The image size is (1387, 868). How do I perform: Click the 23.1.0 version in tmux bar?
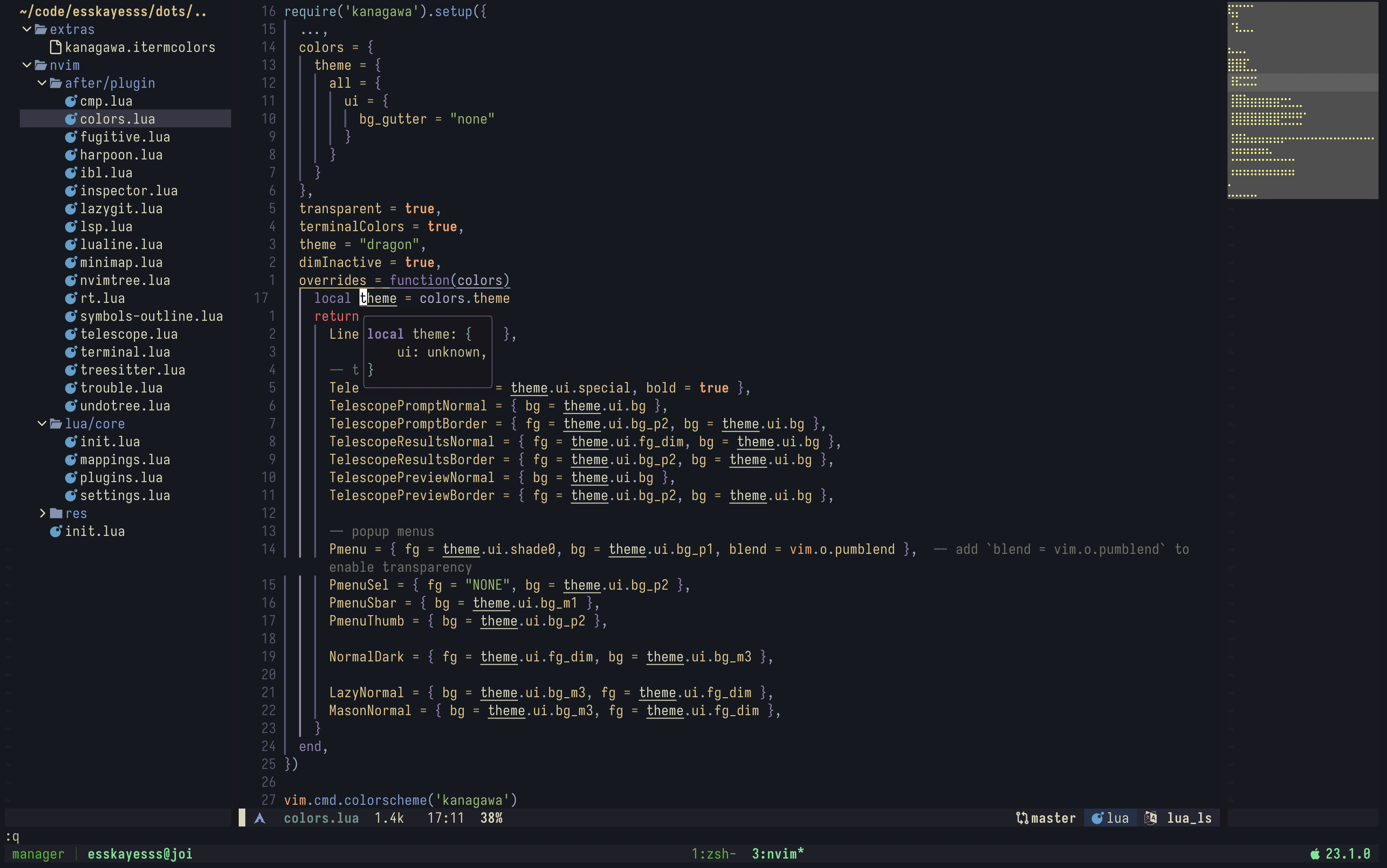1348,854
